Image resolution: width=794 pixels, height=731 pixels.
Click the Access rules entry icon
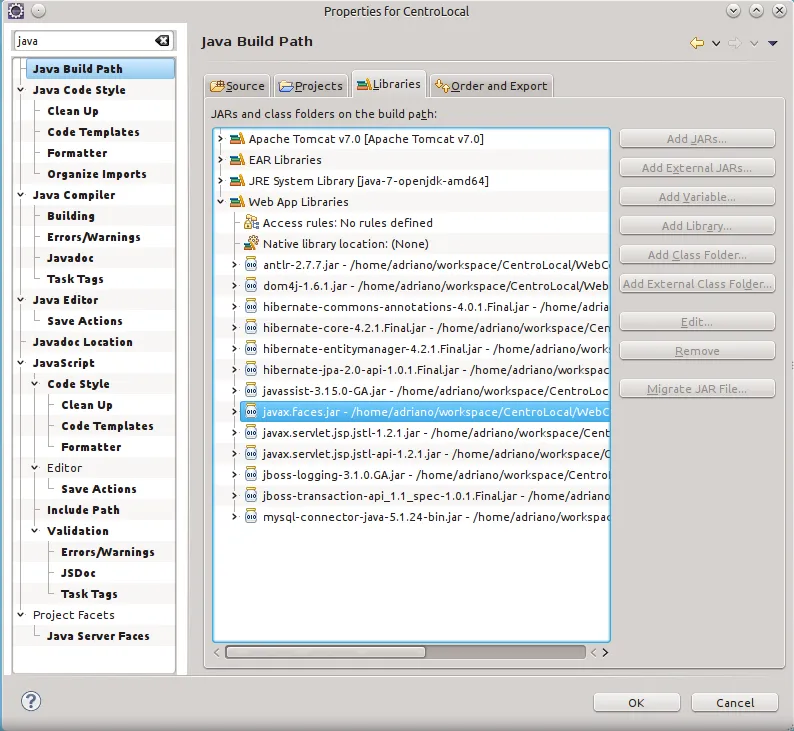[x=252, y=223]
